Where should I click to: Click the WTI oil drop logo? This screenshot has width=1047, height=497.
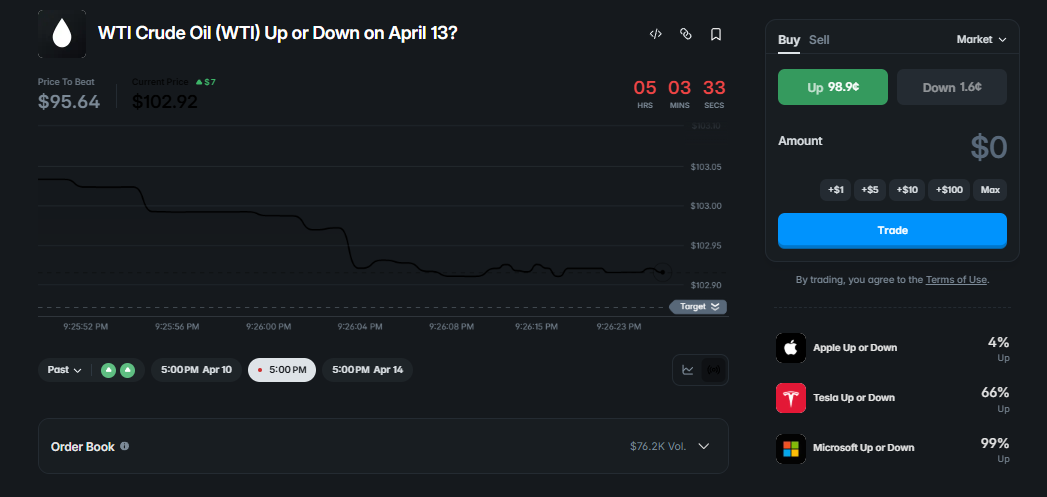61,34
